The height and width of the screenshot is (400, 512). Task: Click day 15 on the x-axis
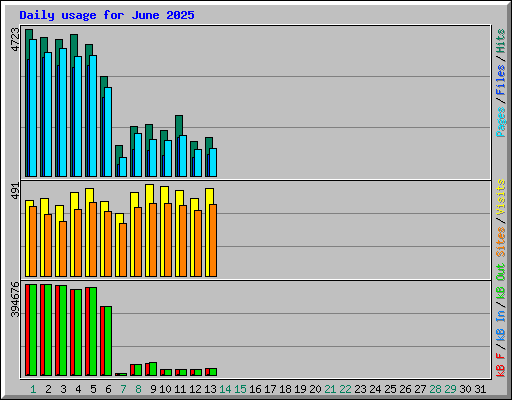240,389
